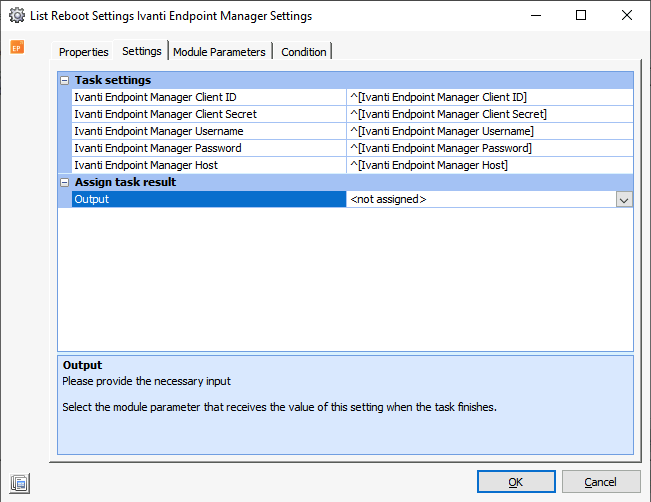Edit the Username value field
Screen dimensions: 651x502
tap(490, 131)
